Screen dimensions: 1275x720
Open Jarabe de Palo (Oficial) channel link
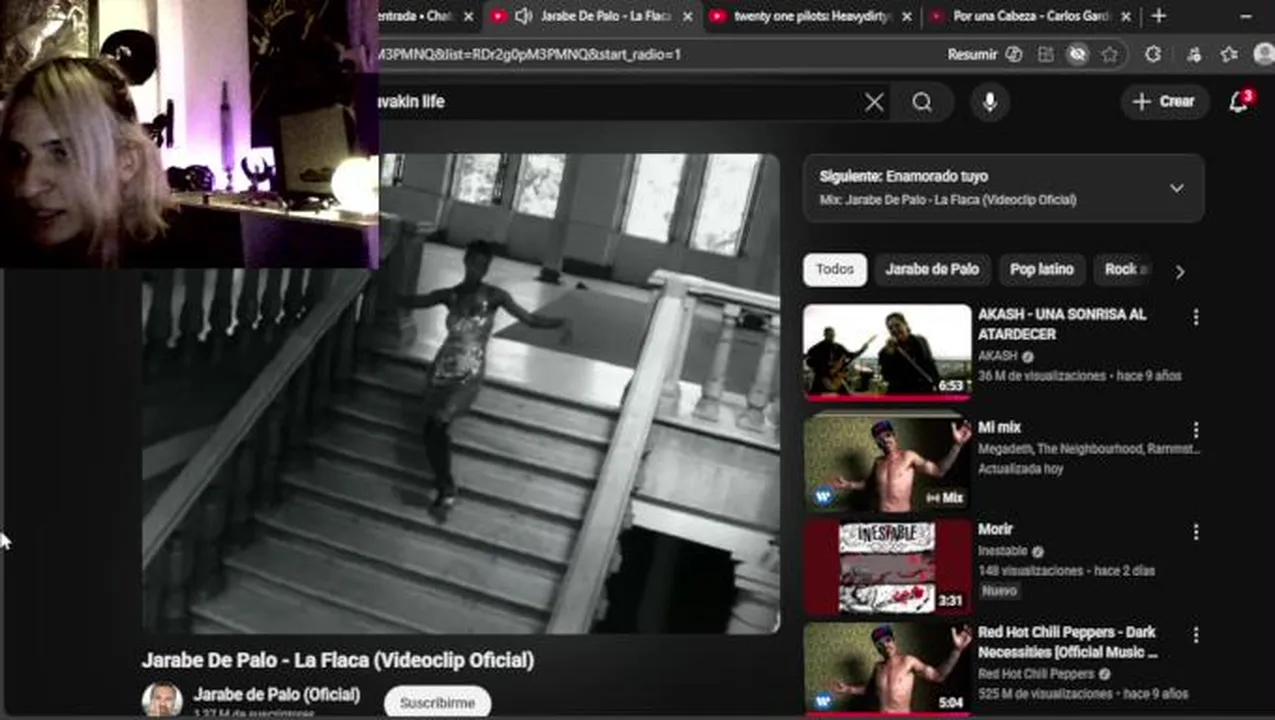point(276,695)
